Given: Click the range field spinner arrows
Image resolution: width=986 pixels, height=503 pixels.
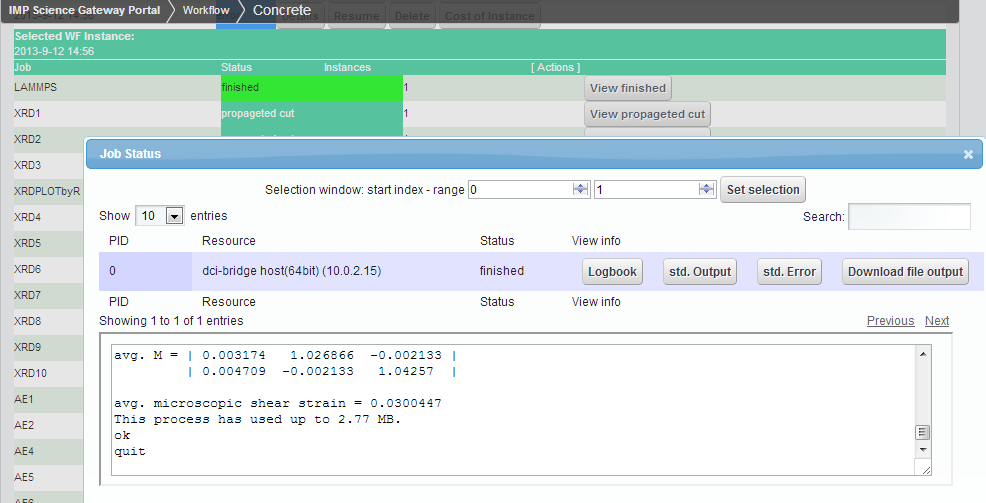Looking at the screenshot, I should (x=705, y=189).
